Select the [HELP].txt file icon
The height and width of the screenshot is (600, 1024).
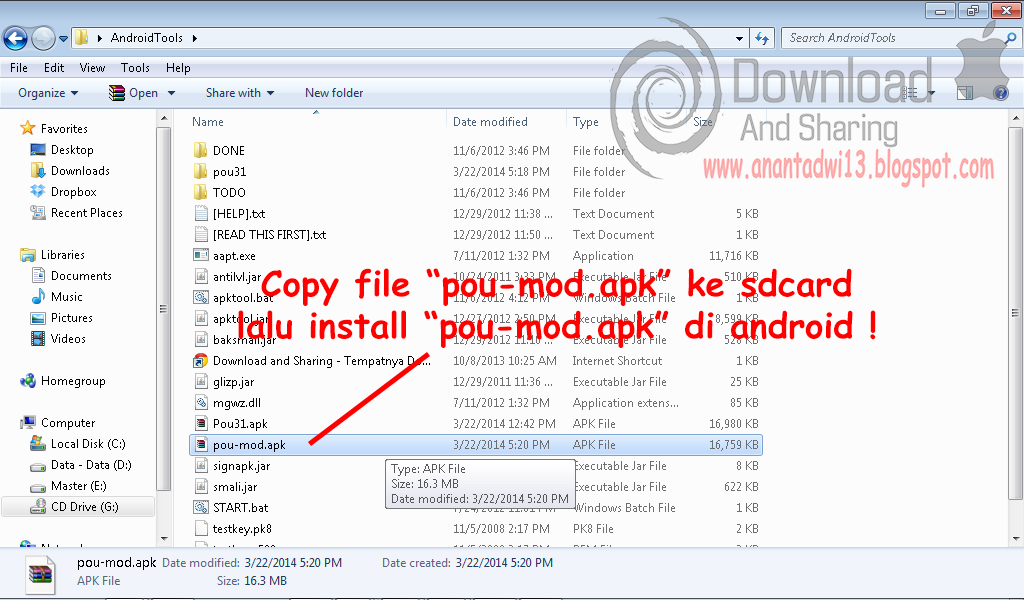coord(200,213)
